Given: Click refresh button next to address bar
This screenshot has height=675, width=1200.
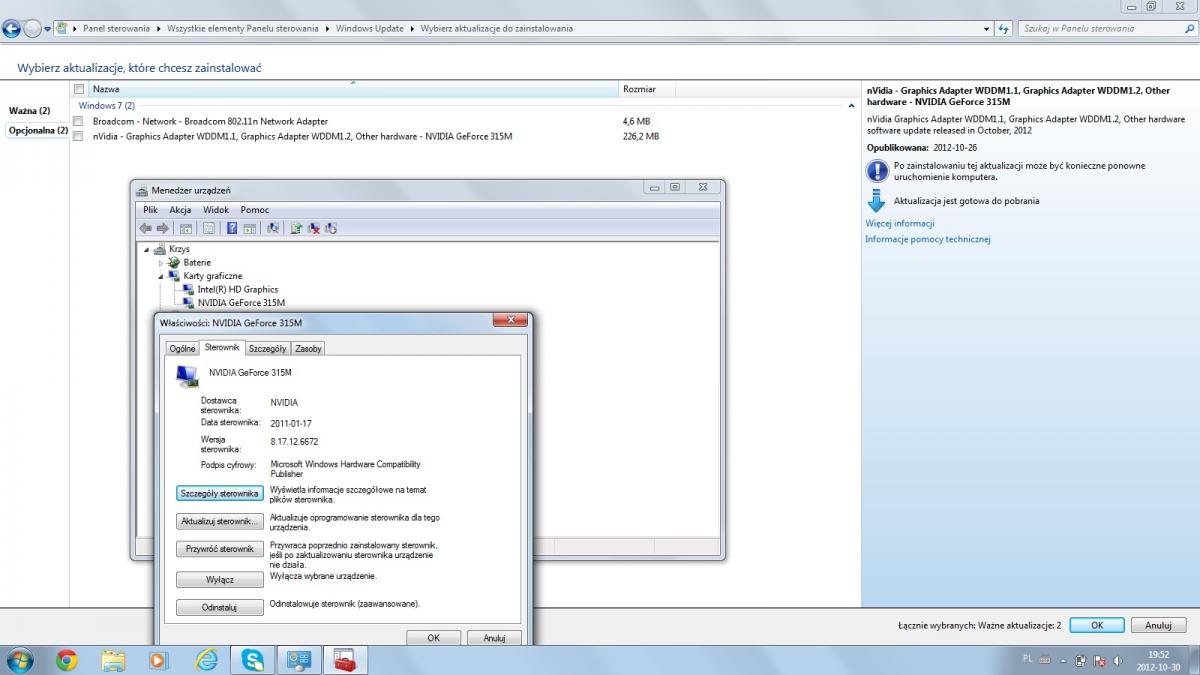Looking at the screenshot, I should (1005, 28).
